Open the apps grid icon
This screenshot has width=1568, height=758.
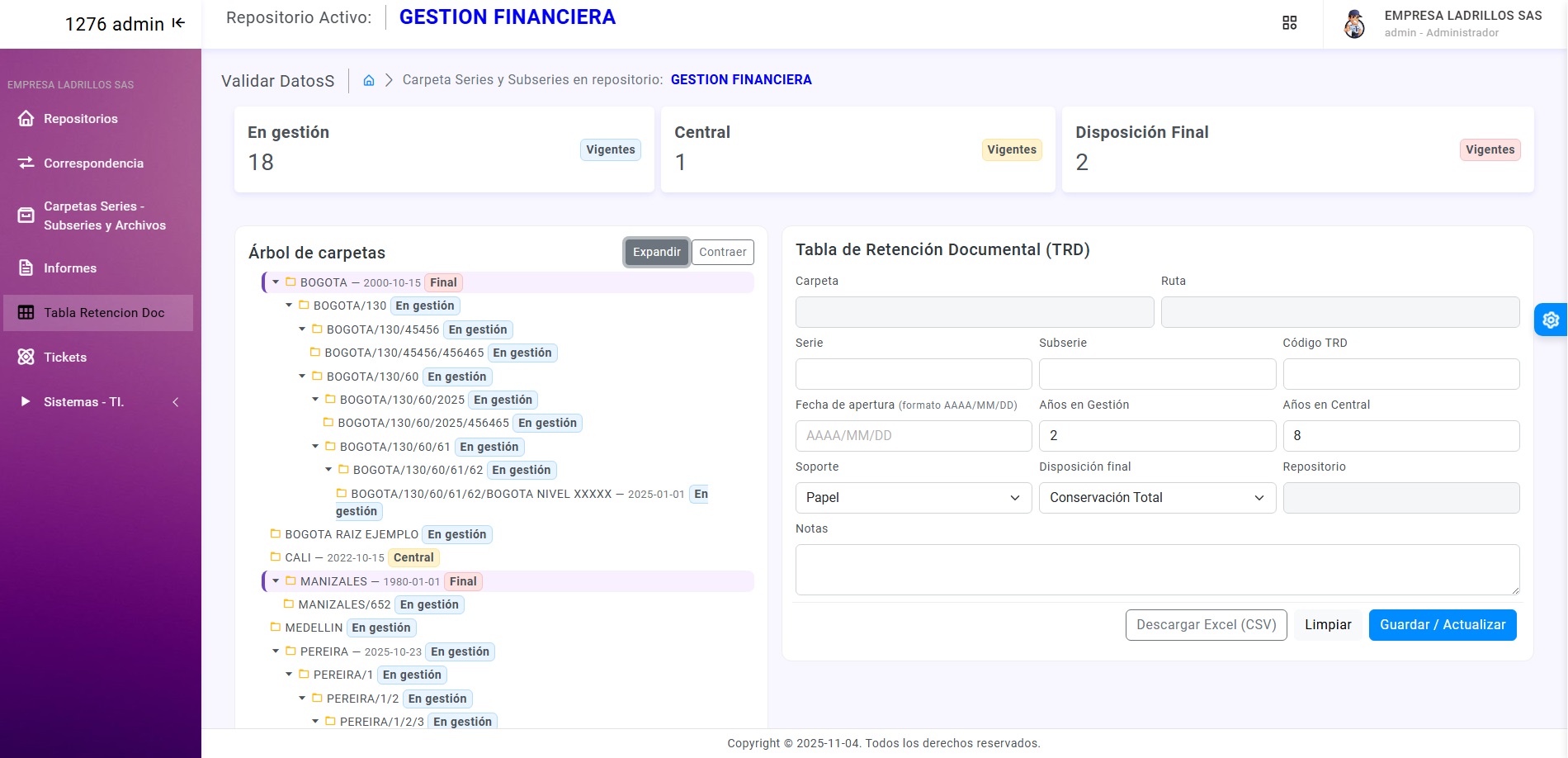(x=1289, y=23)
